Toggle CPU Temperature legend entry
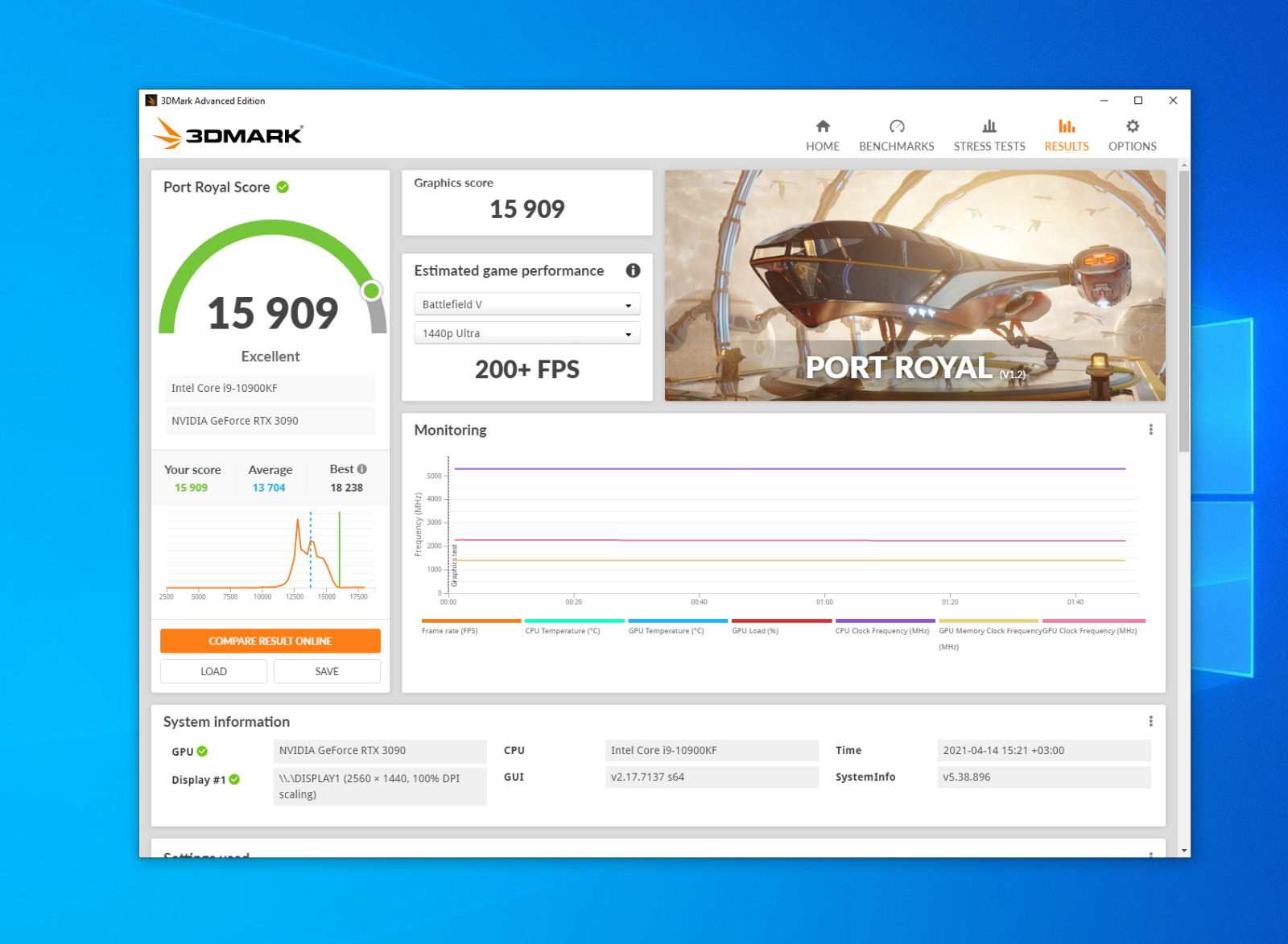This screenshot has height=944, width=1288. point(563,631)
